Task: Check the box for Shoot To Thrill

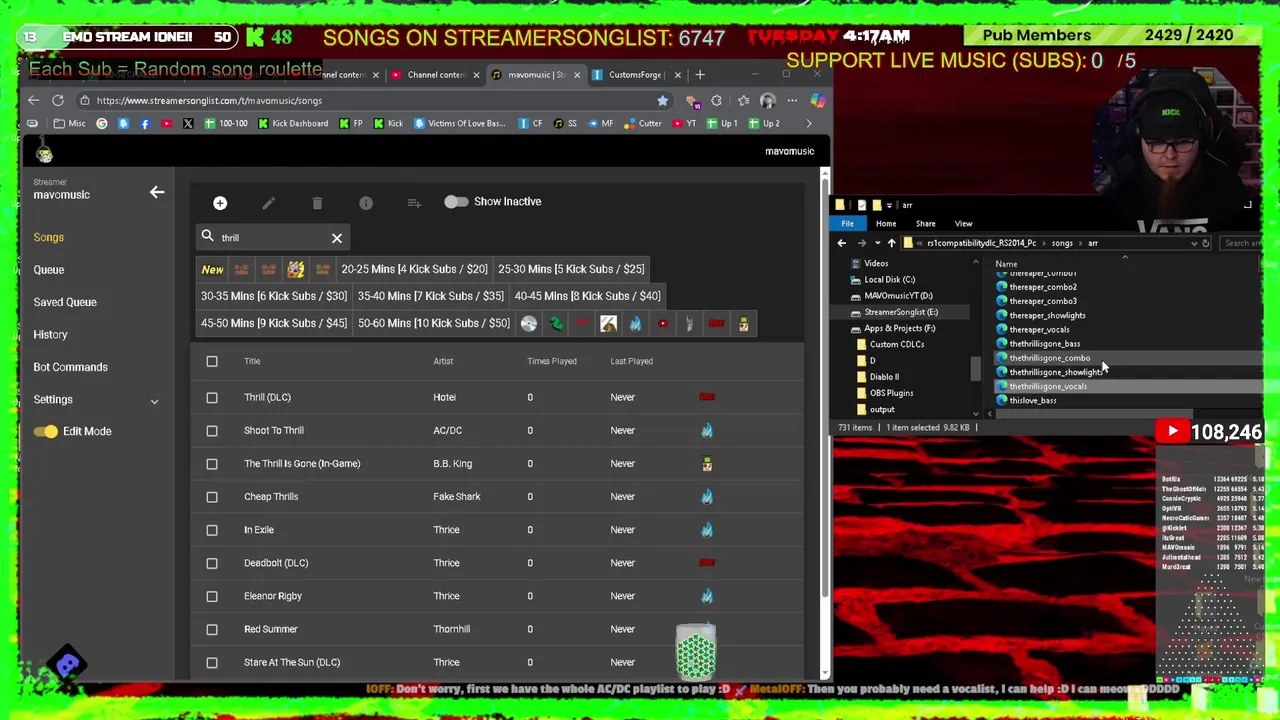Action: coord(212,430)
